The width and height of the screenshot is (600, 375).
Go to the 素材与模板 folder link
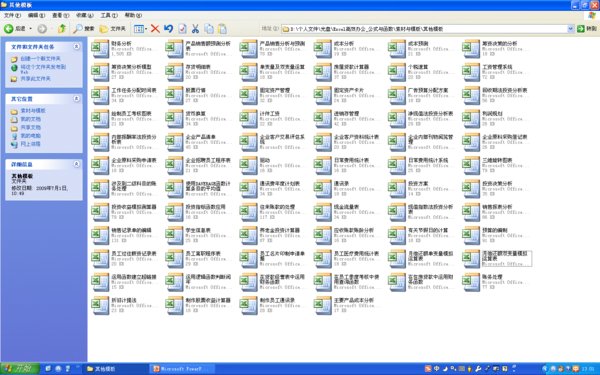[x=33, y=111]
